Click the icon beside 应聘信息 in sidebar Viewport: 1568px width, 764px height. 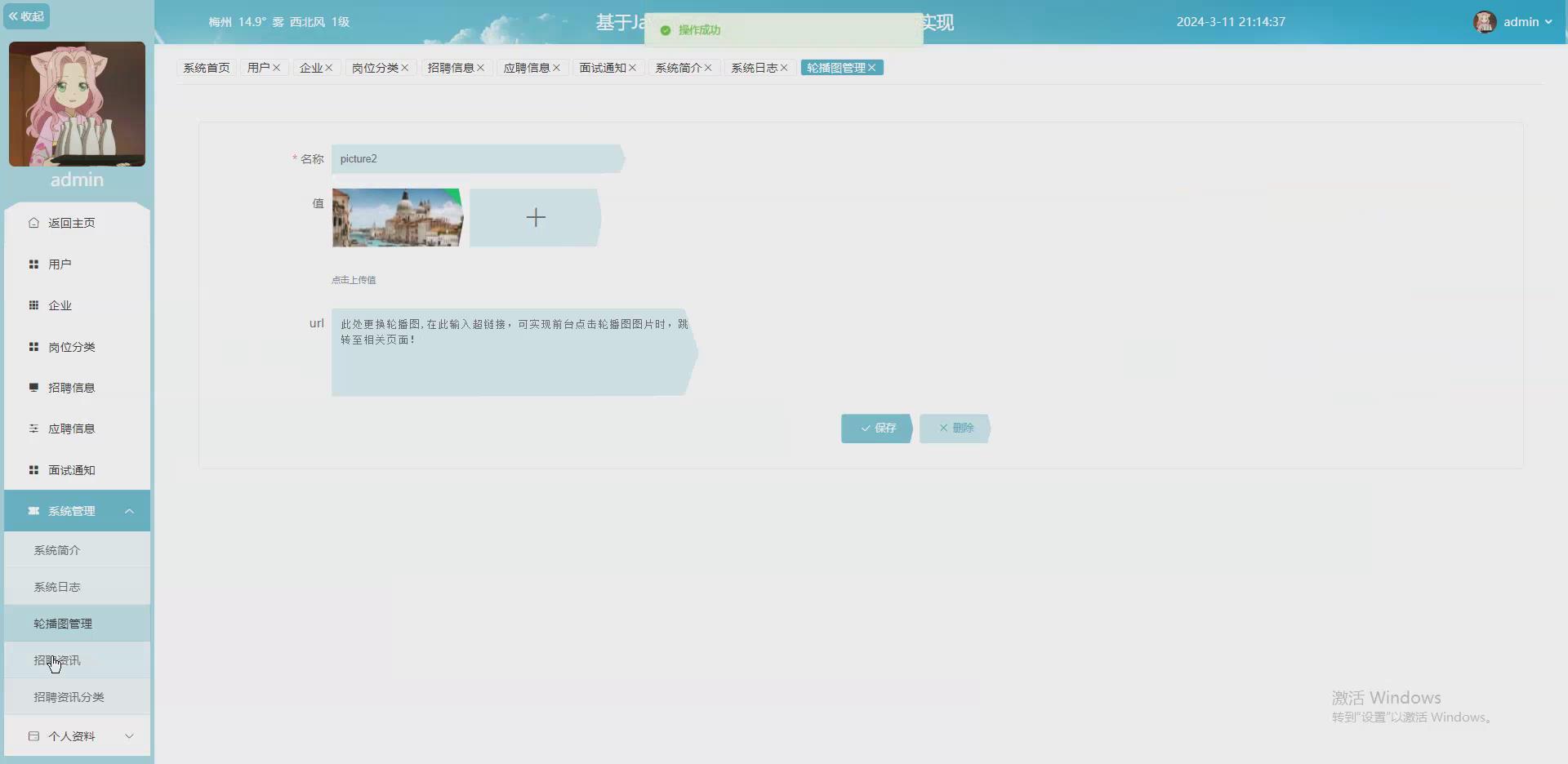point(33,429)
